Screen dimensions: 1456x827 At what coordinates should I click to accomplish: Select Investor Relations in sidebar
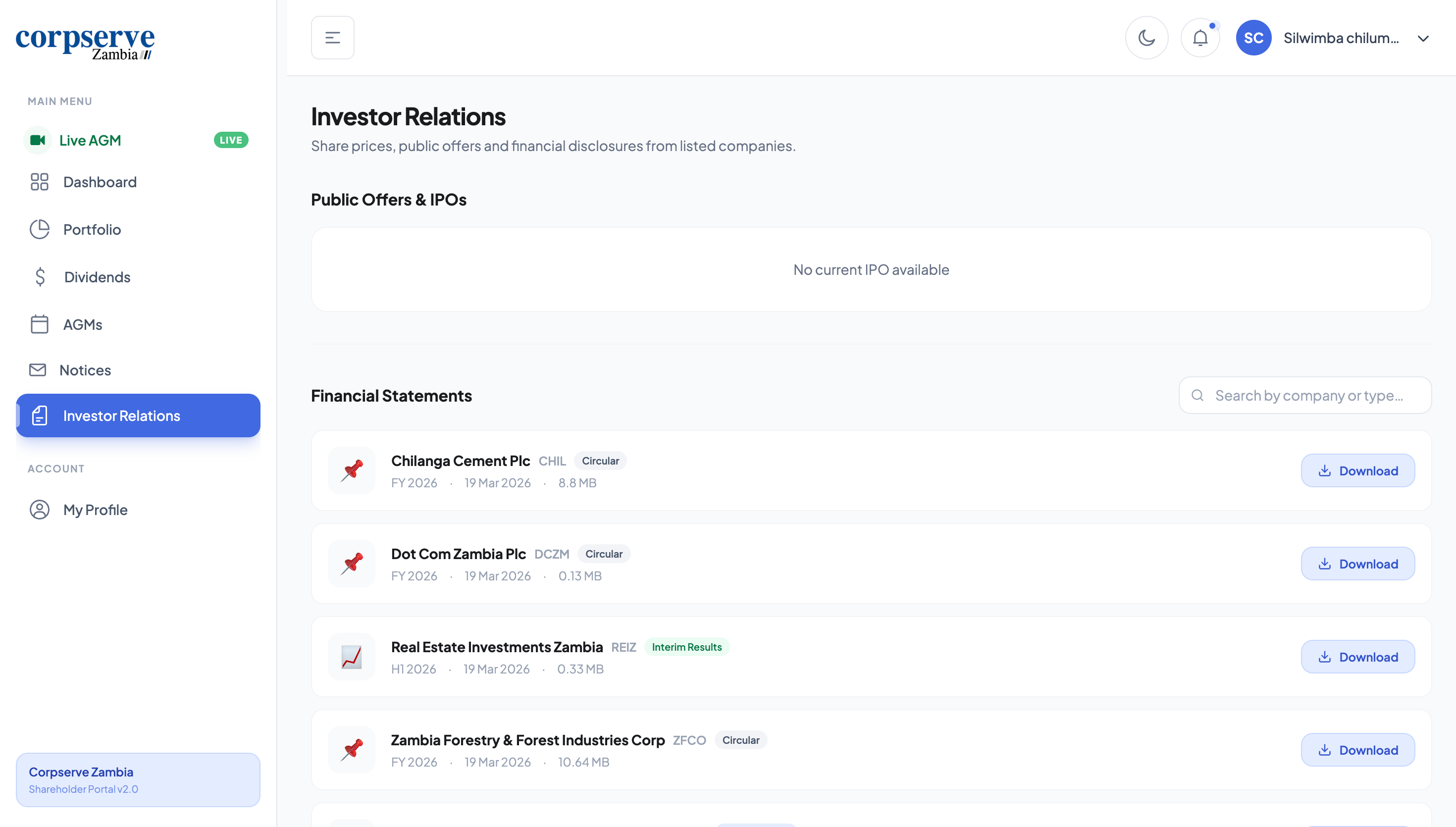pos(137,416)
